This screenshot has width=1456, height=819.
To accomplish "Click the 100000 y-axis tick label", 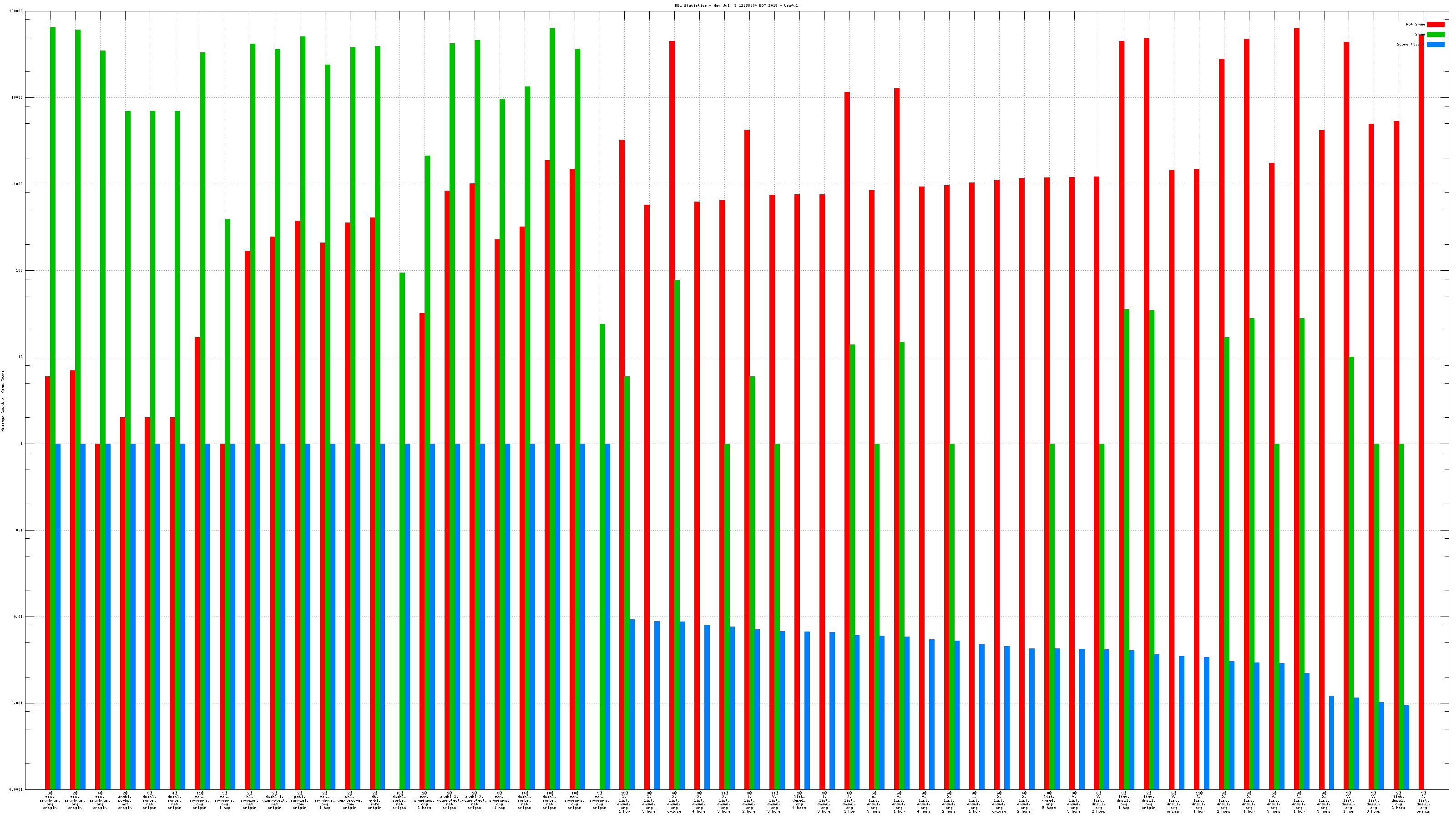I will [x=16, y=11].
